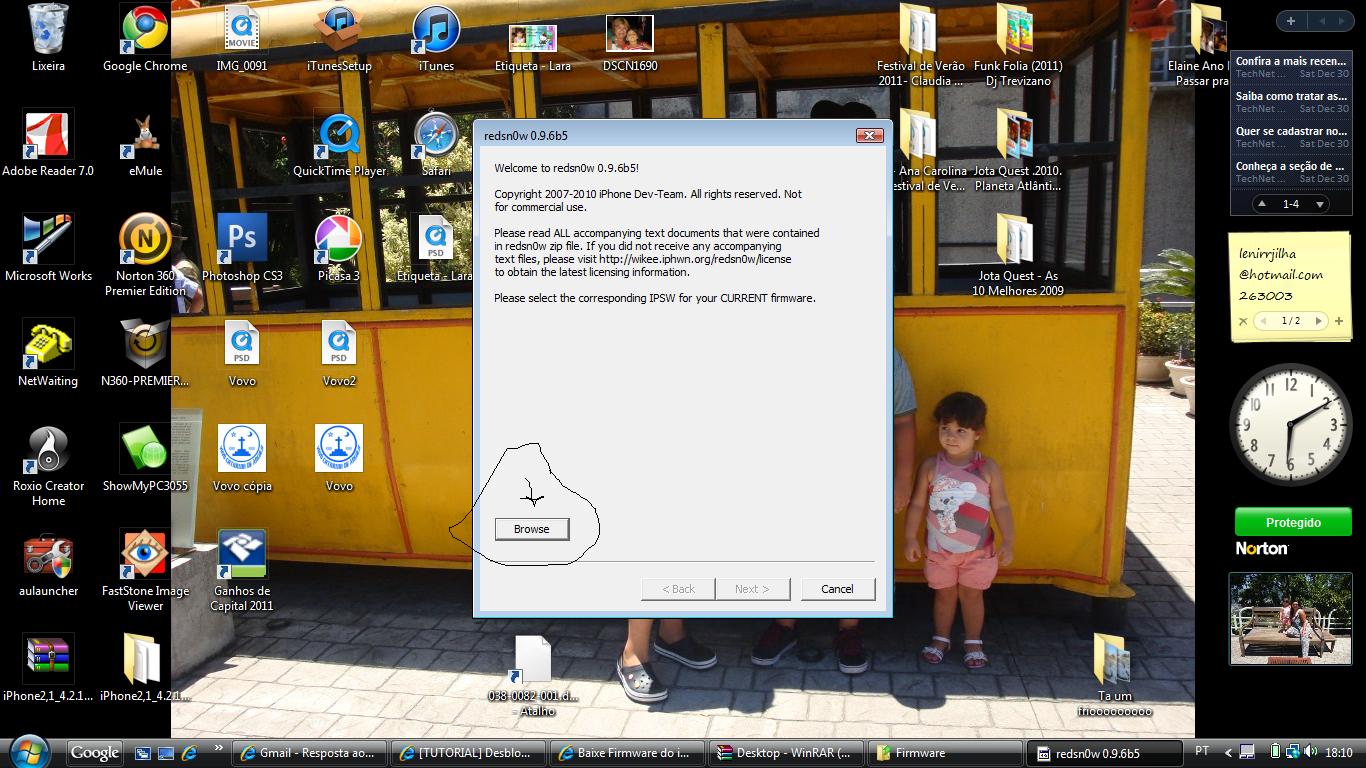Select the 038-0082-001 Atalho shortcut file

point(533,675)
